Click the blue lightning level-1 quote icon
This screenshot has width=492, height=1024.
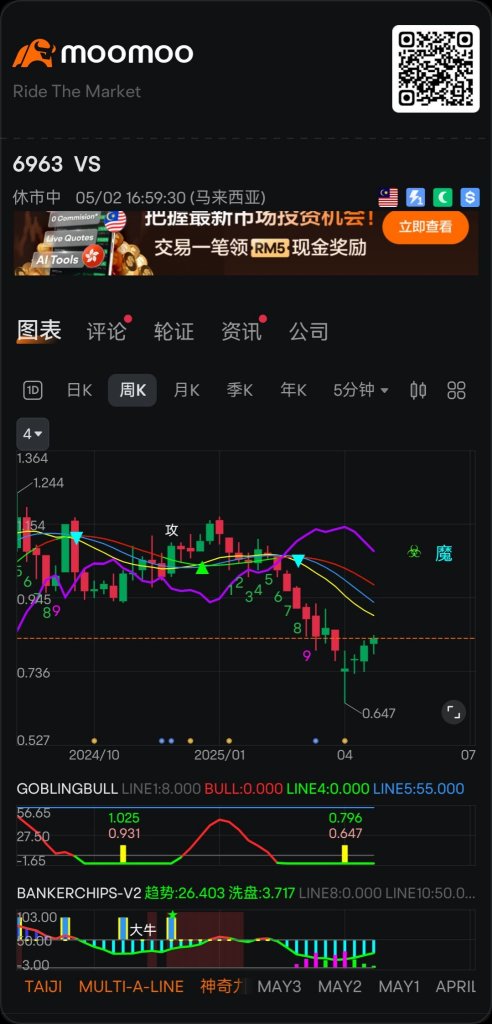coord(416,197)
